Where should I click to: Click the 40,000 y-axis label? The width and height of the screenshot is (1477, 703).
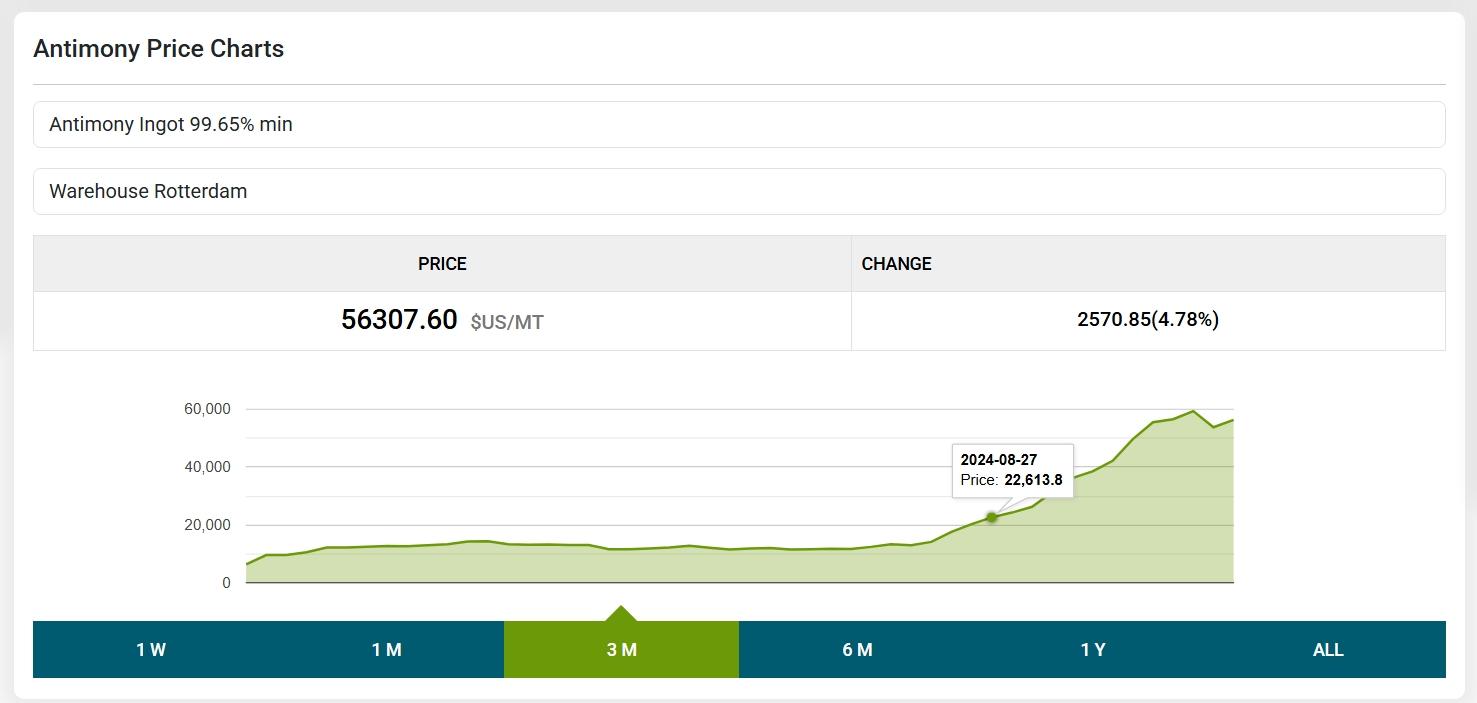point(207,467)
